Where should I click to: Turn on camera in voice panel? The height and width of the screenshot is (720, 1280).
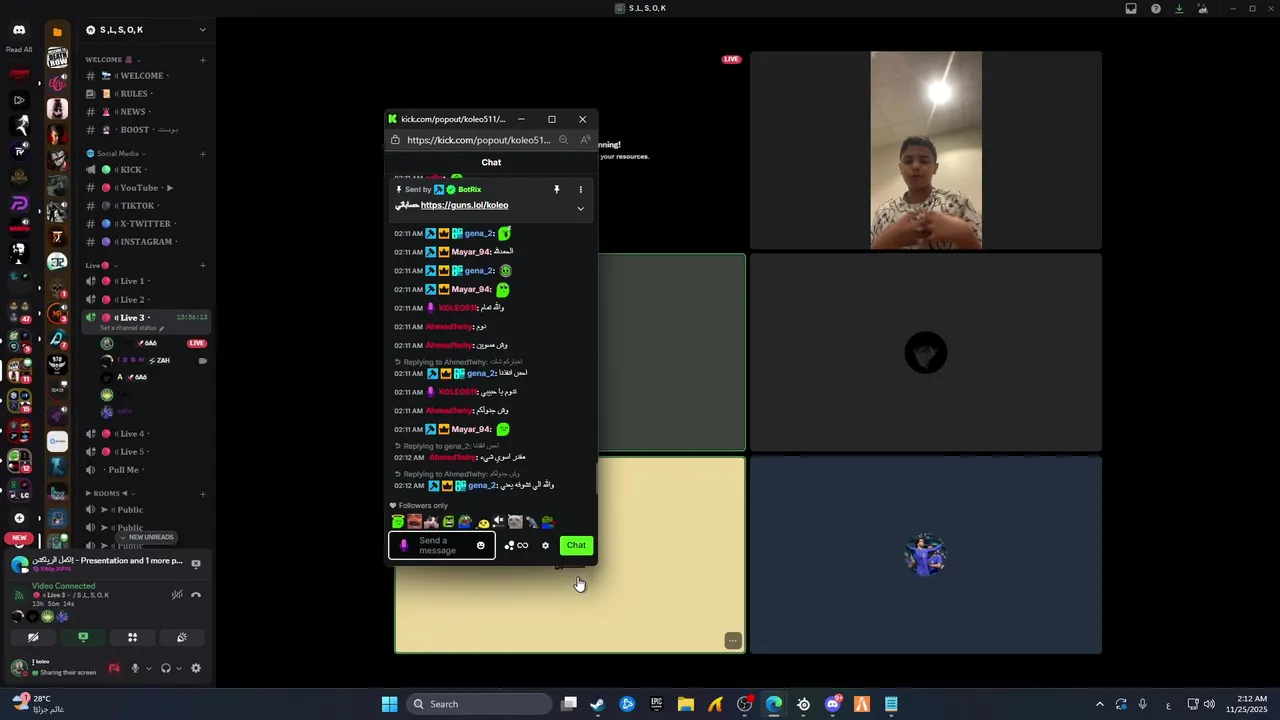(33, 637)
